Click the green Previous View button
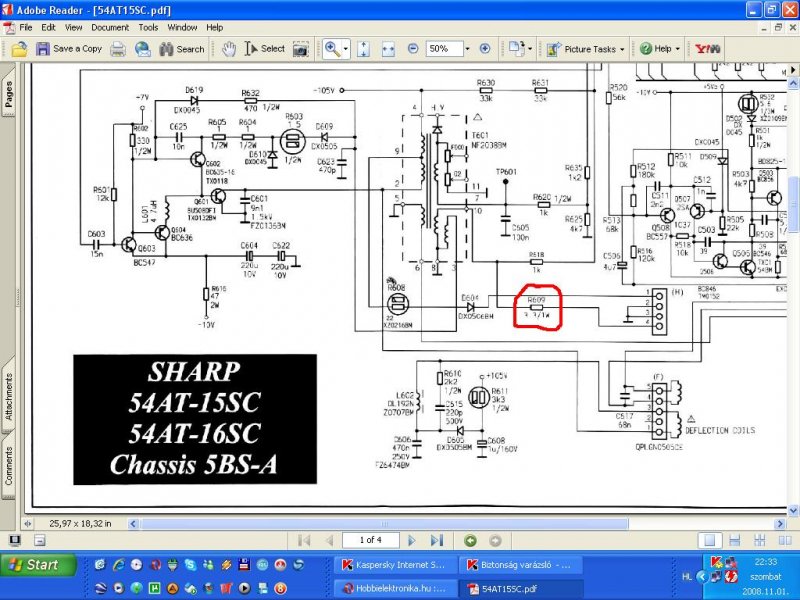The width and height of the screenshot is (800, 600). coord(470,540)
